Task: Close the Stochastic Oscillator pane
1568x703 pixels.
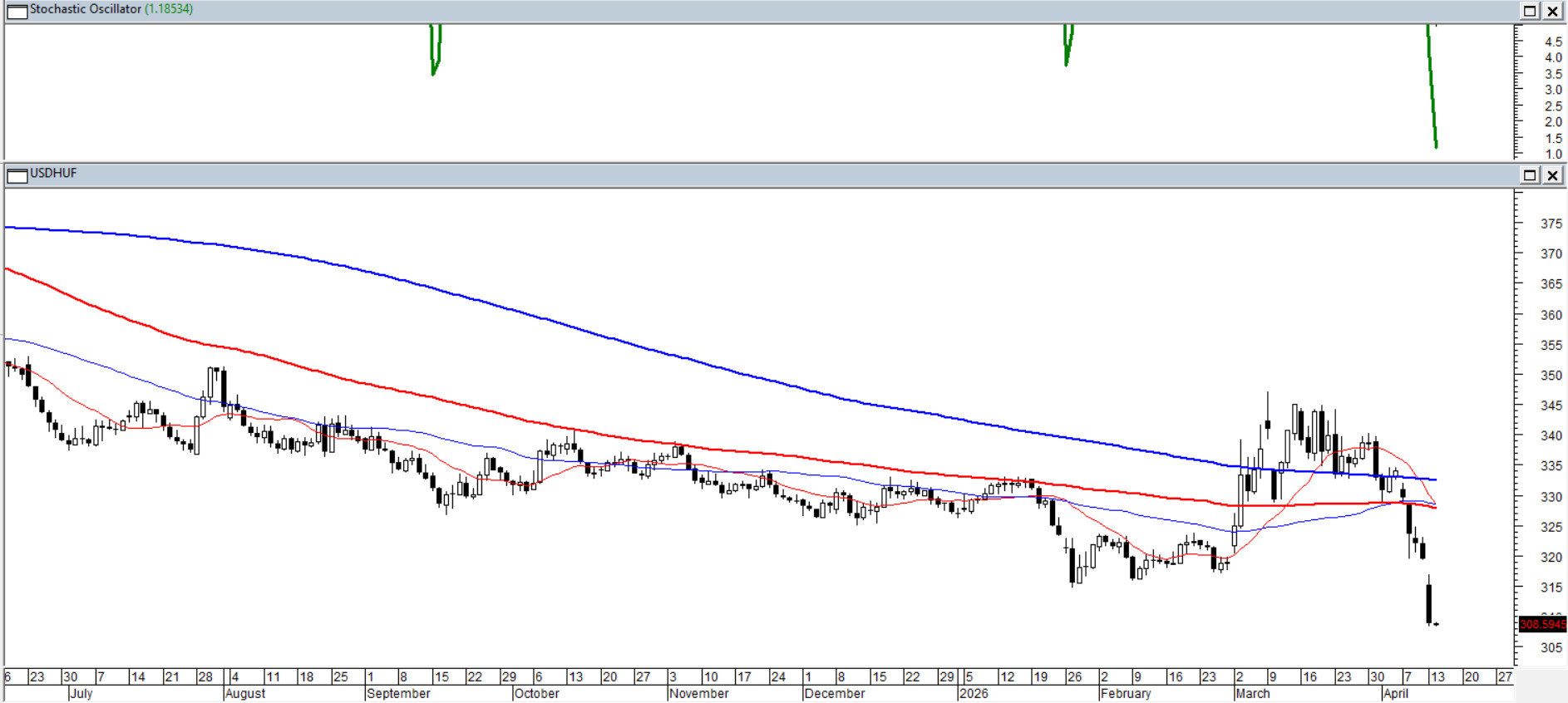Action: pyautogui.click(x=1552, y=11)
